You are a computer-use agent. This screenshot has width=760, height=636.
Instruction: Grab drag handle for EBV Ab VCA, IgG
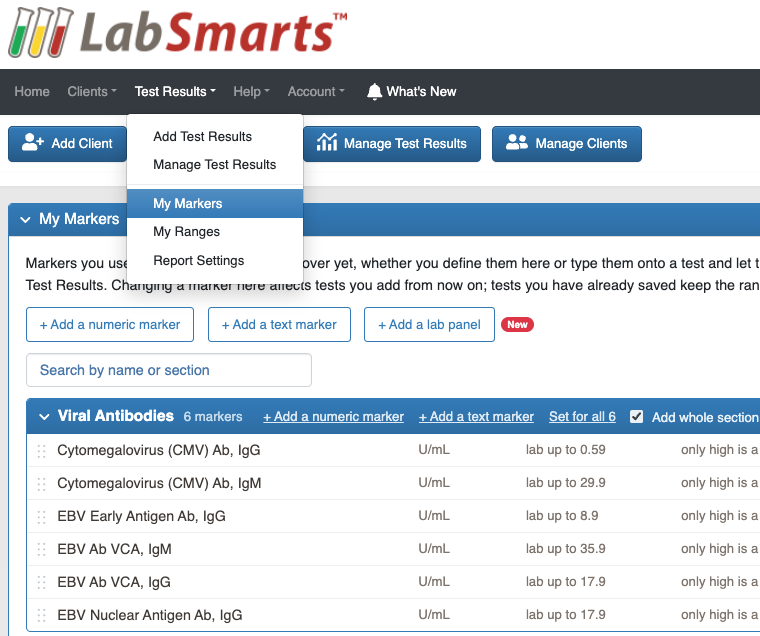[41, 582]
